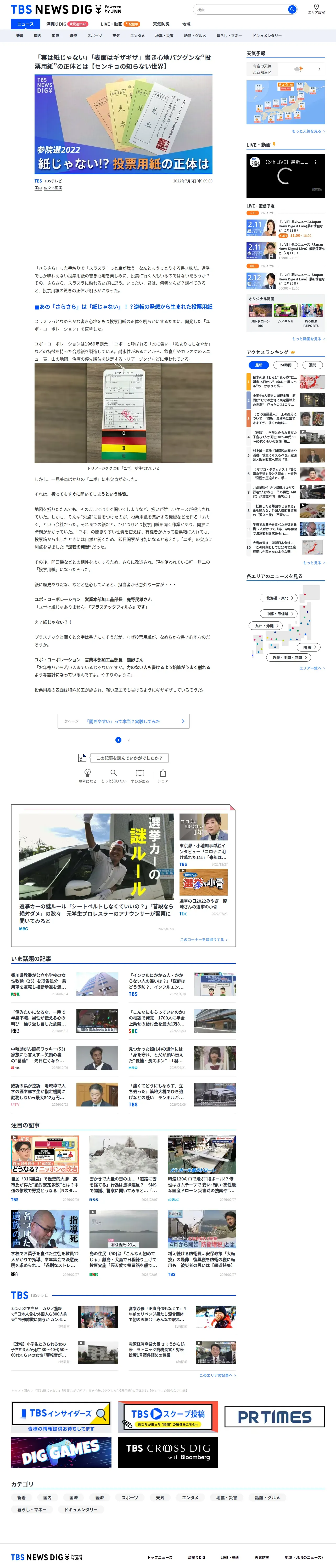The width and height of the screenshot is (336, 1568).
Task: Switch ranking to 24時間
Action: pyautogui.click(x=285, y=365)
